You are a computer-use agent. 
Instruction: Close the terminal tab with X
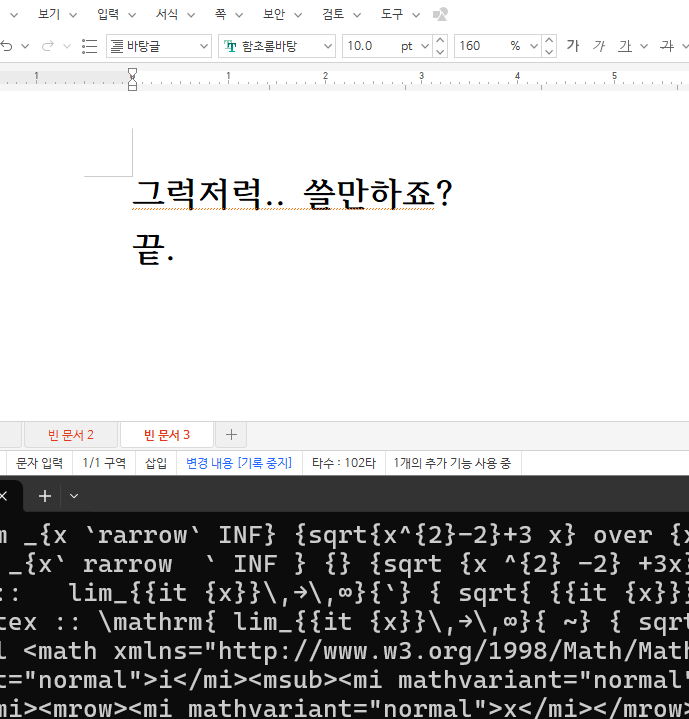point(4,496)
